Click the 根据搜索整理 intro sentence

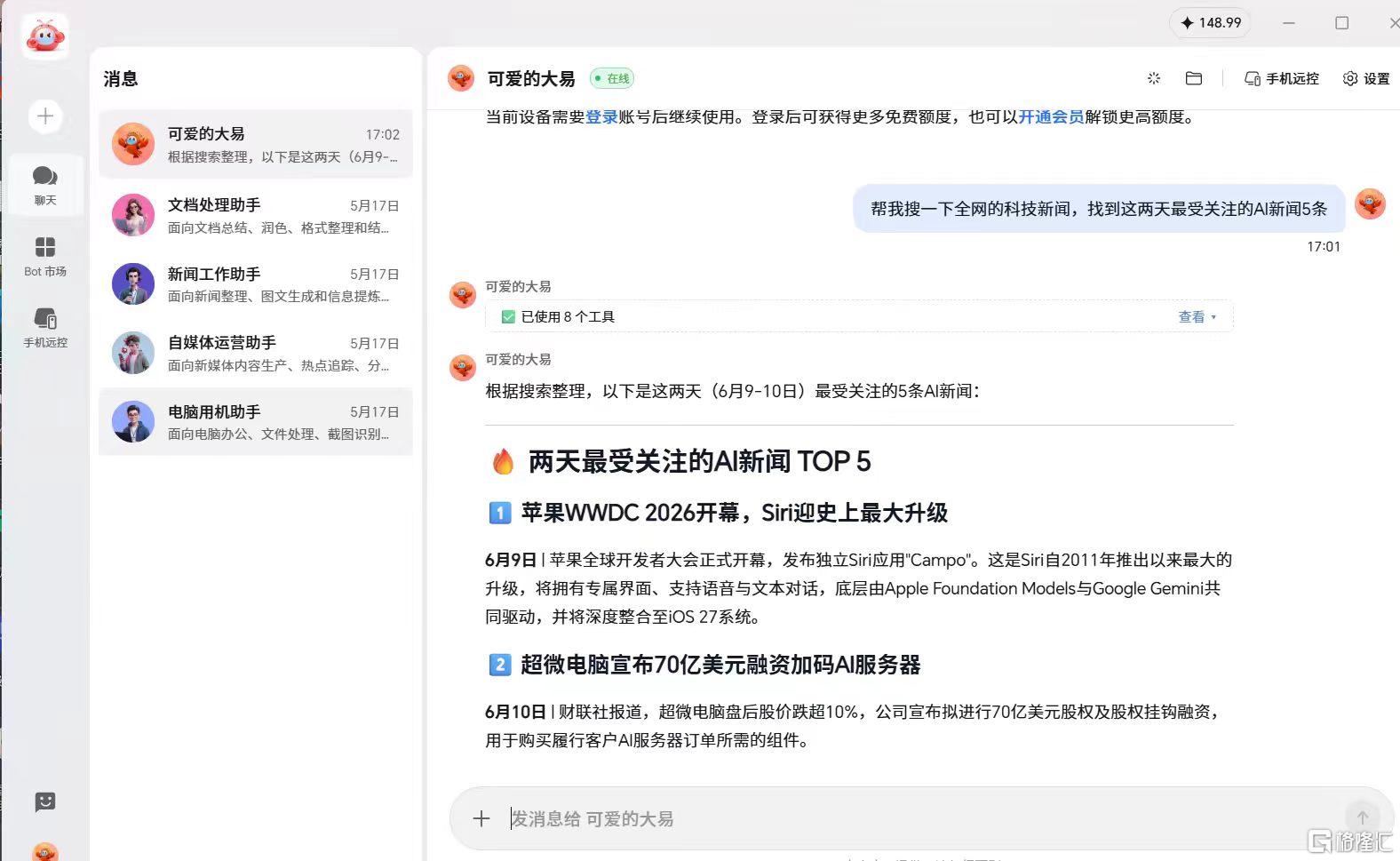733,391
